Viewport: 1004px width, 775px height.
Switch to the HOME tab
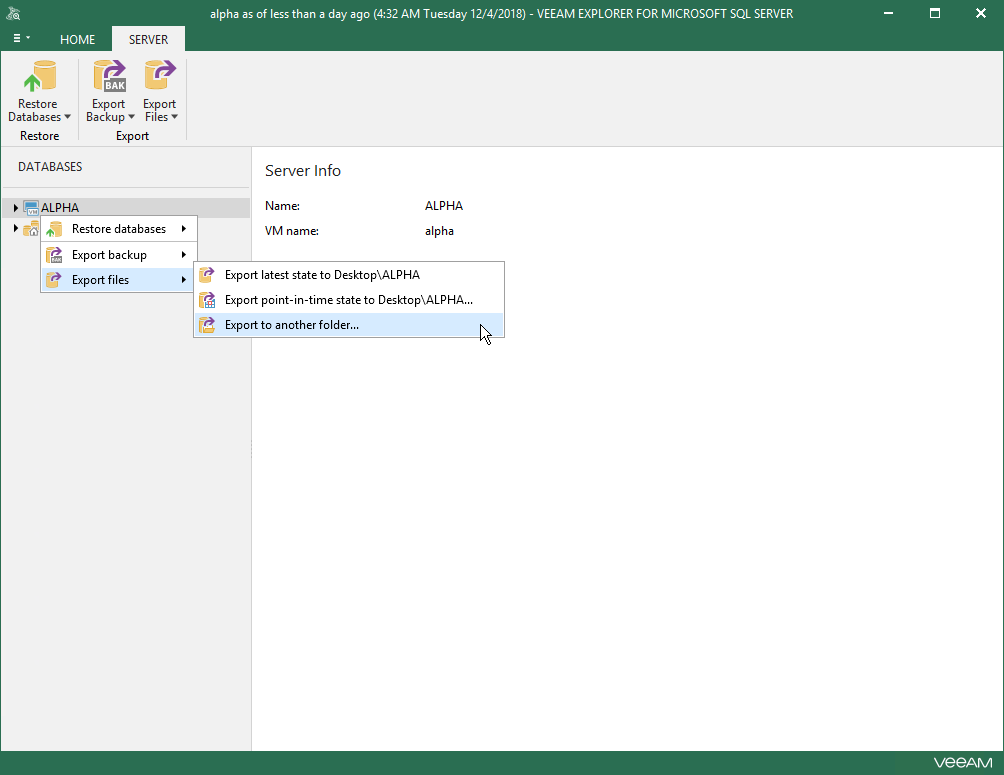coord(77,40)
